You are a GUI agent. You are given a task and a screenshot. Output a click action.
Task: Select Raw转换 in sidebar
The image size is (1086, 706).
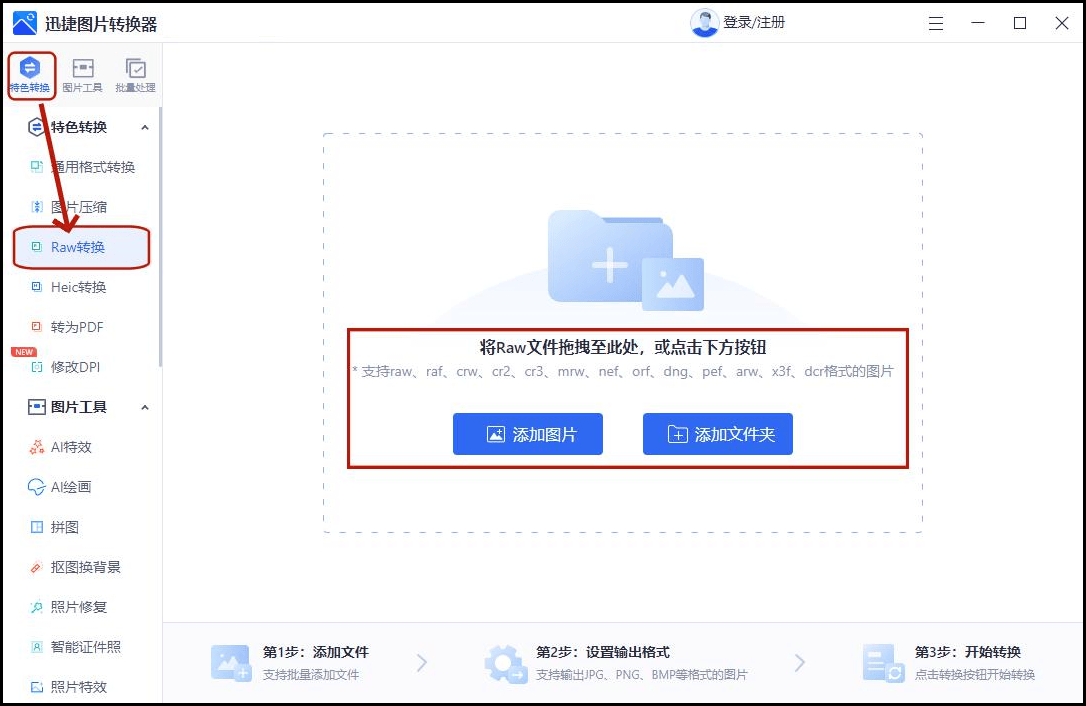click(82, 247)
